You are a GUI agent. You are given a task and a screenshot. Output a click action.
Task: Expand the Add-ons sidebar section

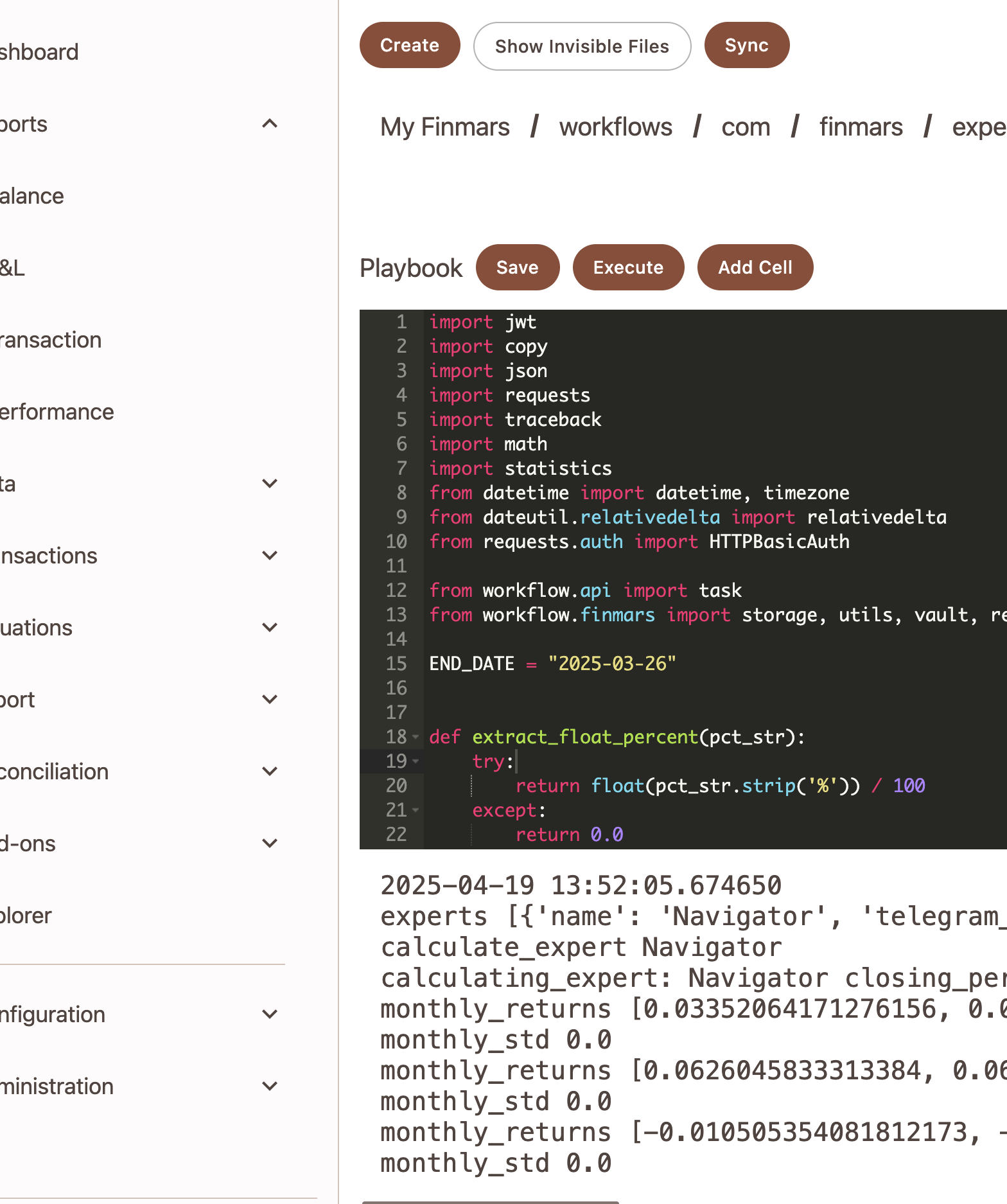point(270,843)
